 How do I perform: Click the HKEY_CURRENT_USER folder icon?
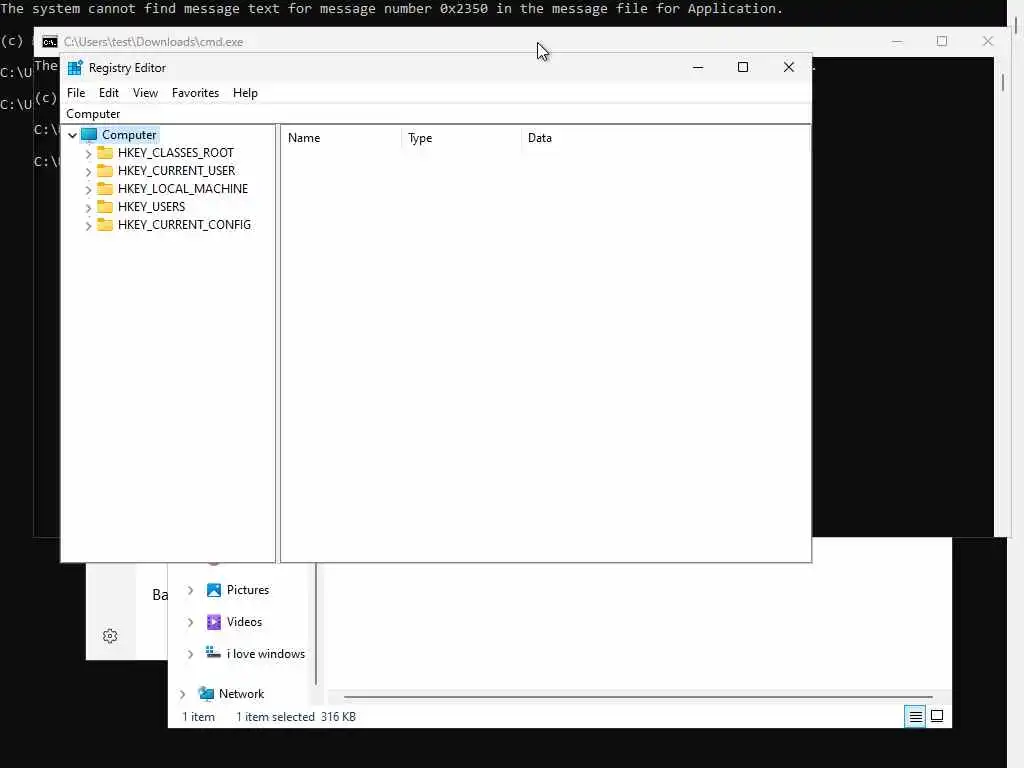pyautogui.click(x=104, y=170)
